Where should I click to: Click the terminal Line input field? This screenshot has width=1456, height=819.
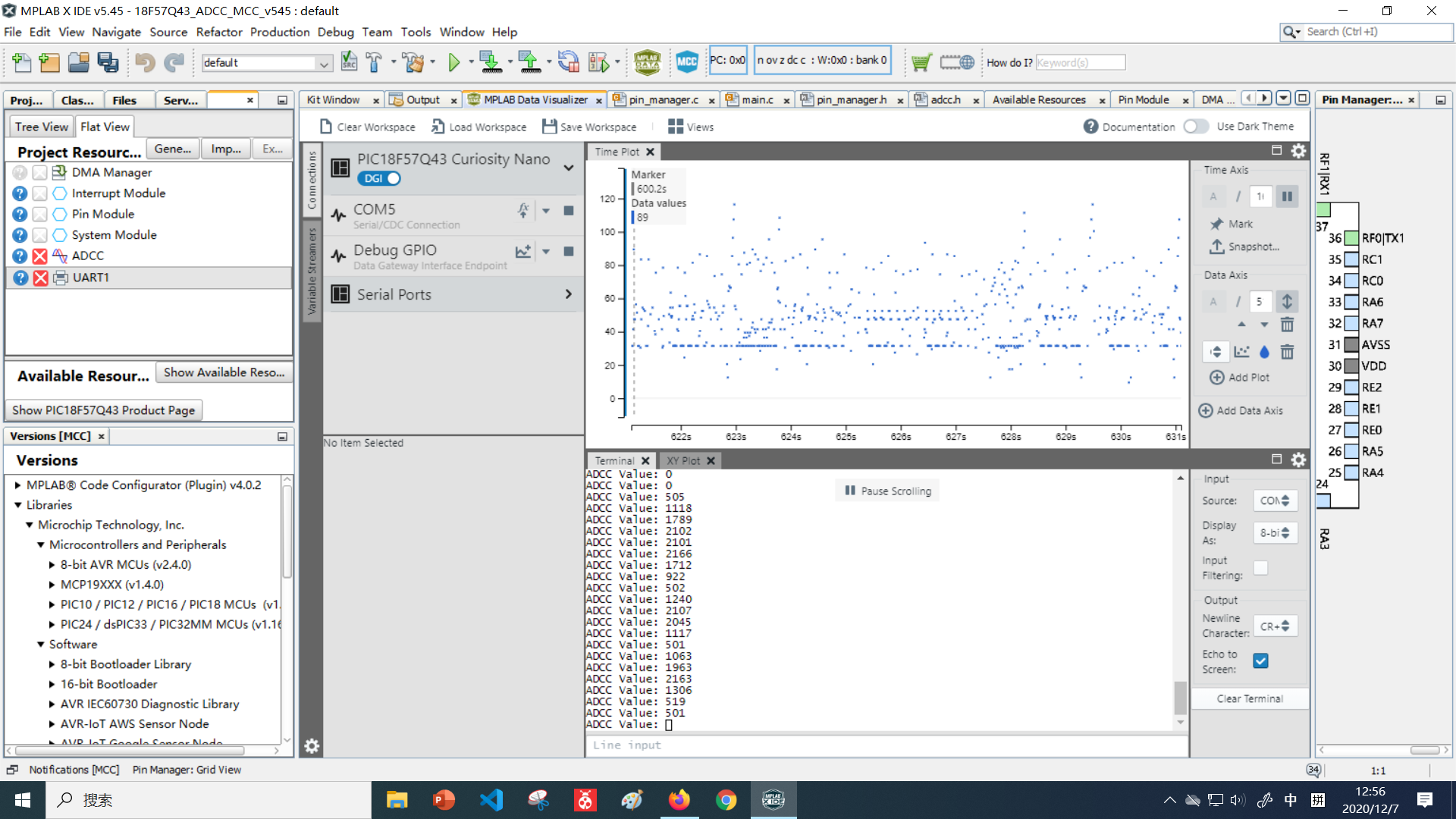click(886, 745)
